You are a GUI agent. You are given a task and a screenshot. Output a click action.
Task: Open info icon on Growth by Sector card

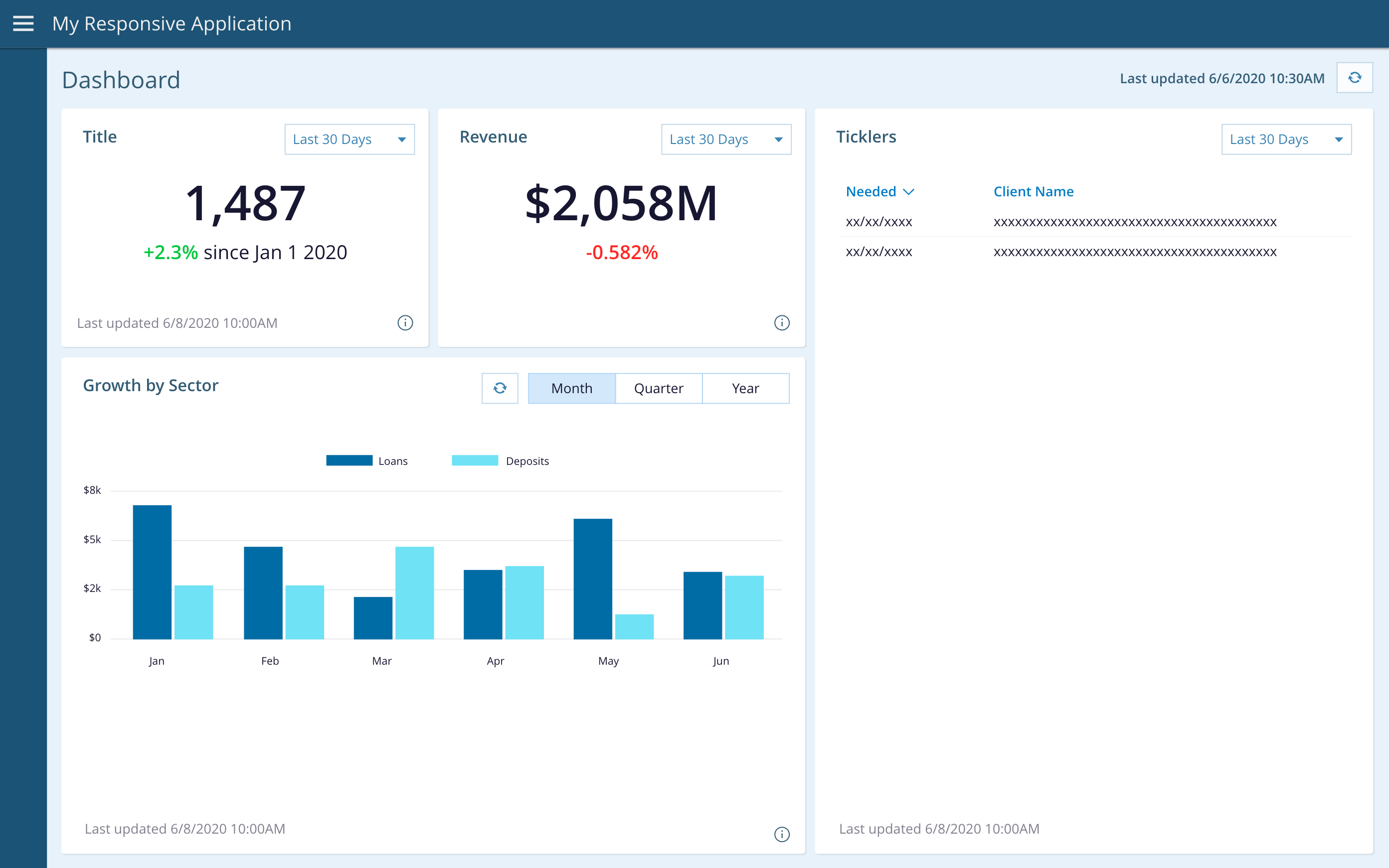pos(782,834)
